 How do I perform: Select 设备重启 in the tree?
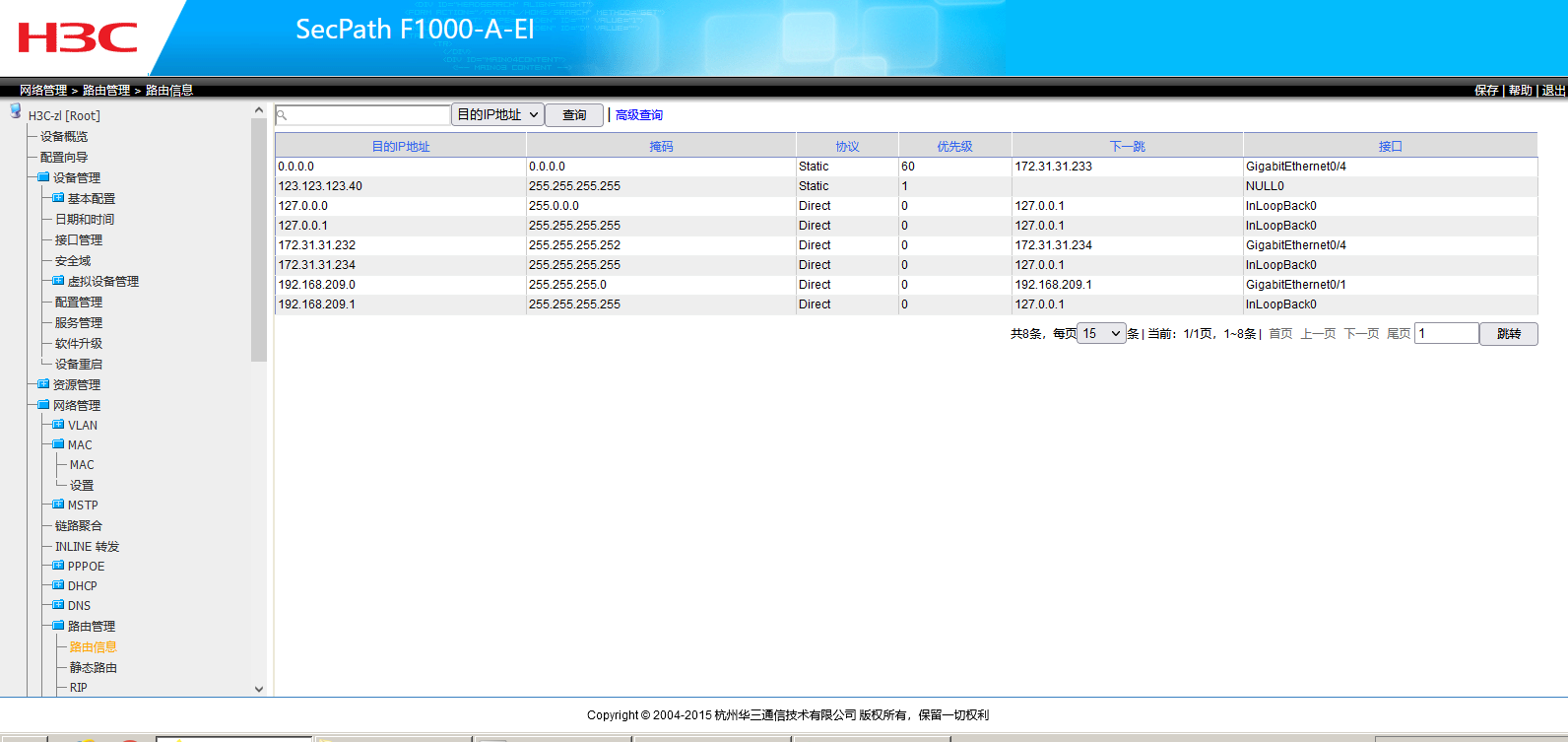click(x=79, y=365)
